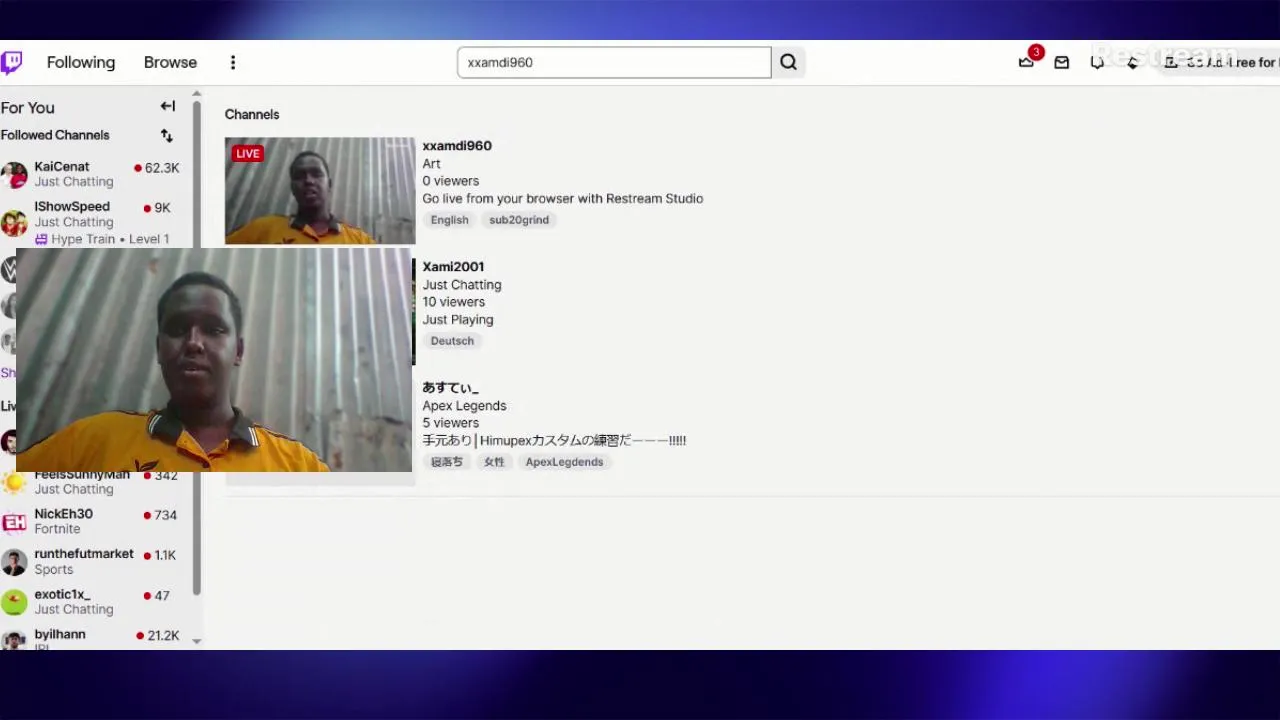Open あすてぃ_ channel name link
This screenshot has height=720, width=1280.
451,388
